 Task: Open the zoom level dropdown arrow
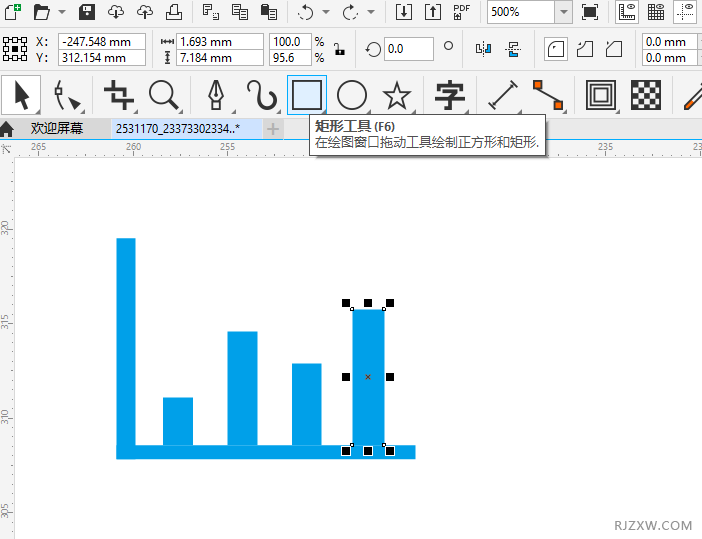coord(564,12)
